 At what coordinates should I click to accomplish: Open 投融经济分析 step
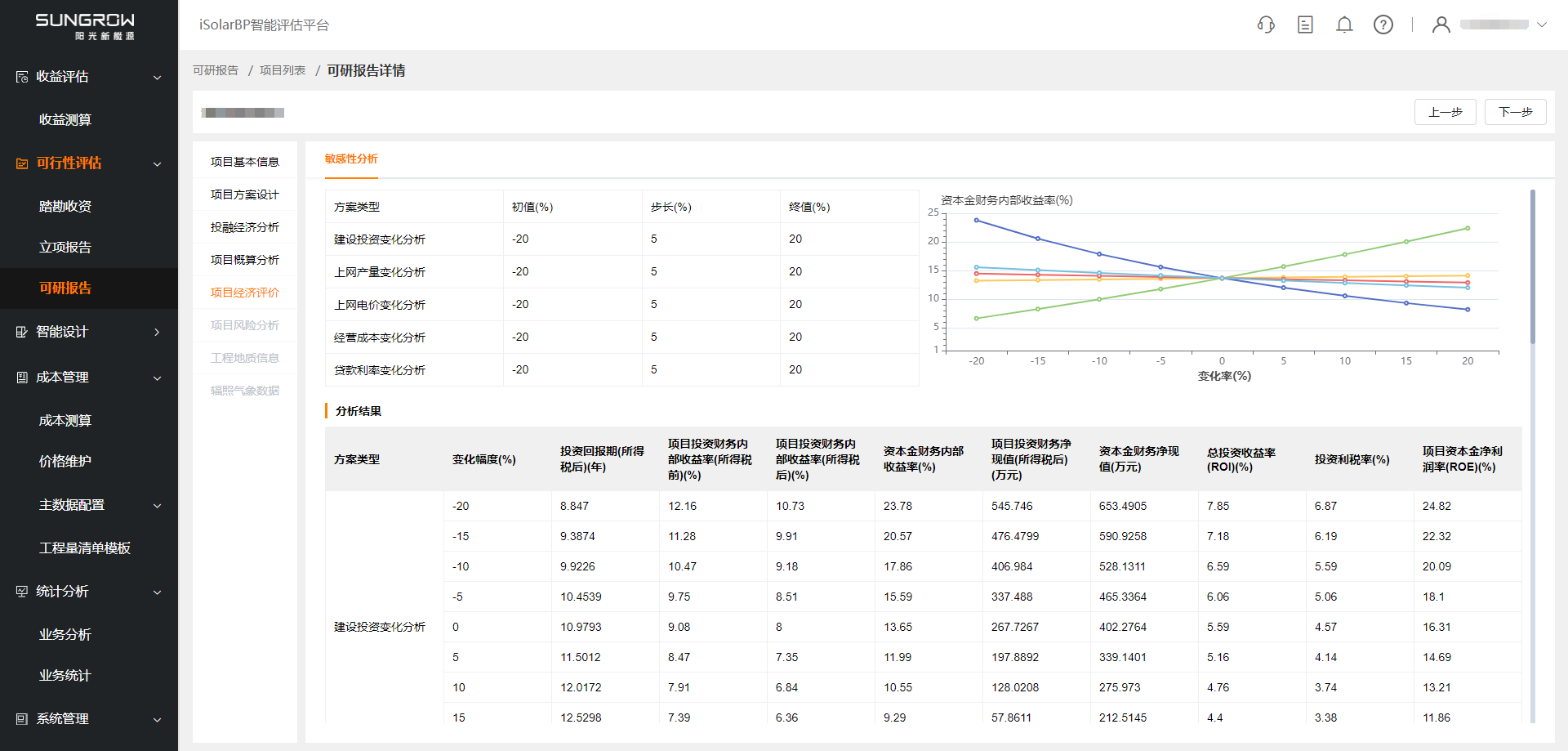pos(245,227)
